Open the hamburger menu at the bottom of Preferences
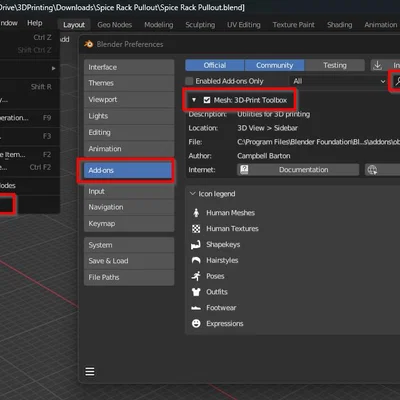400x400 pixels. coord(90,371)
